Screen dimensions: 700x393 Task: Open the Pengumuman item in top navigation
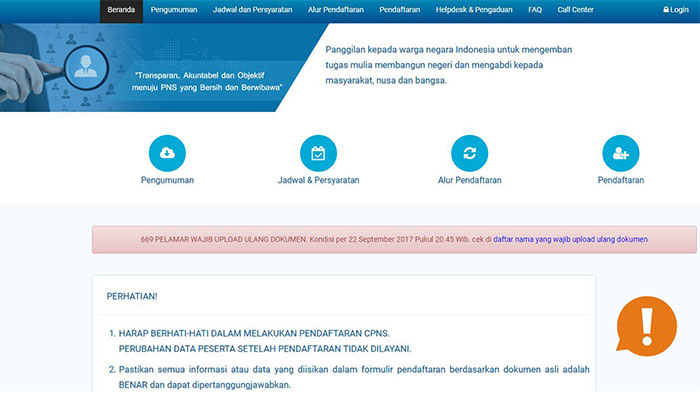(174, 10)
